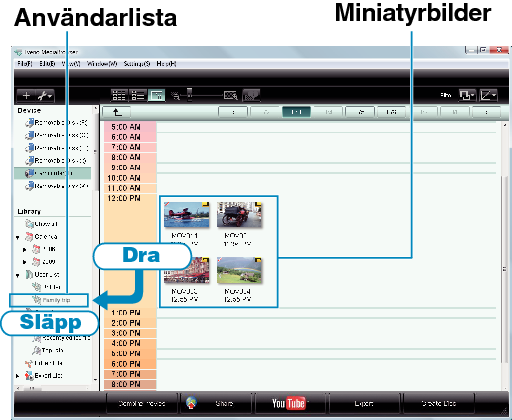
Task: Click the plus add button in sidebar toolbar
Action: 26,96
